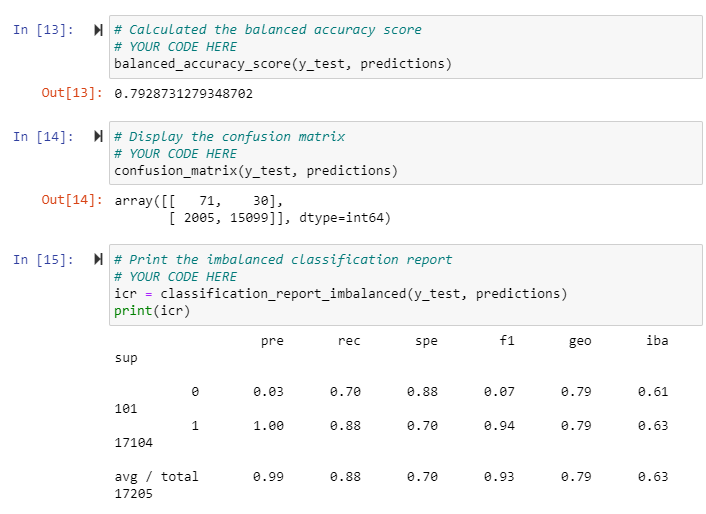Click the Out[14] prompt label

pos(72,200)
